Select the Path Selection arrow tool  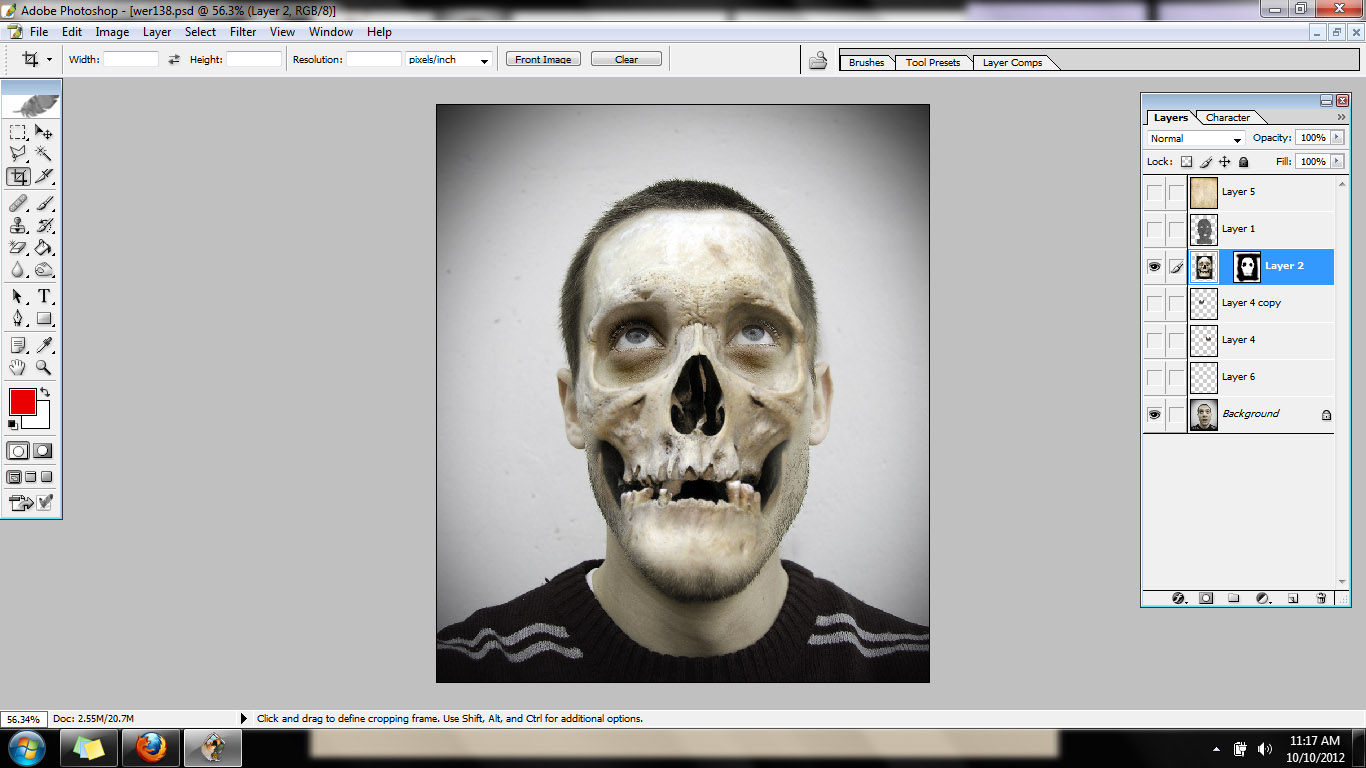tap(18, 296)
